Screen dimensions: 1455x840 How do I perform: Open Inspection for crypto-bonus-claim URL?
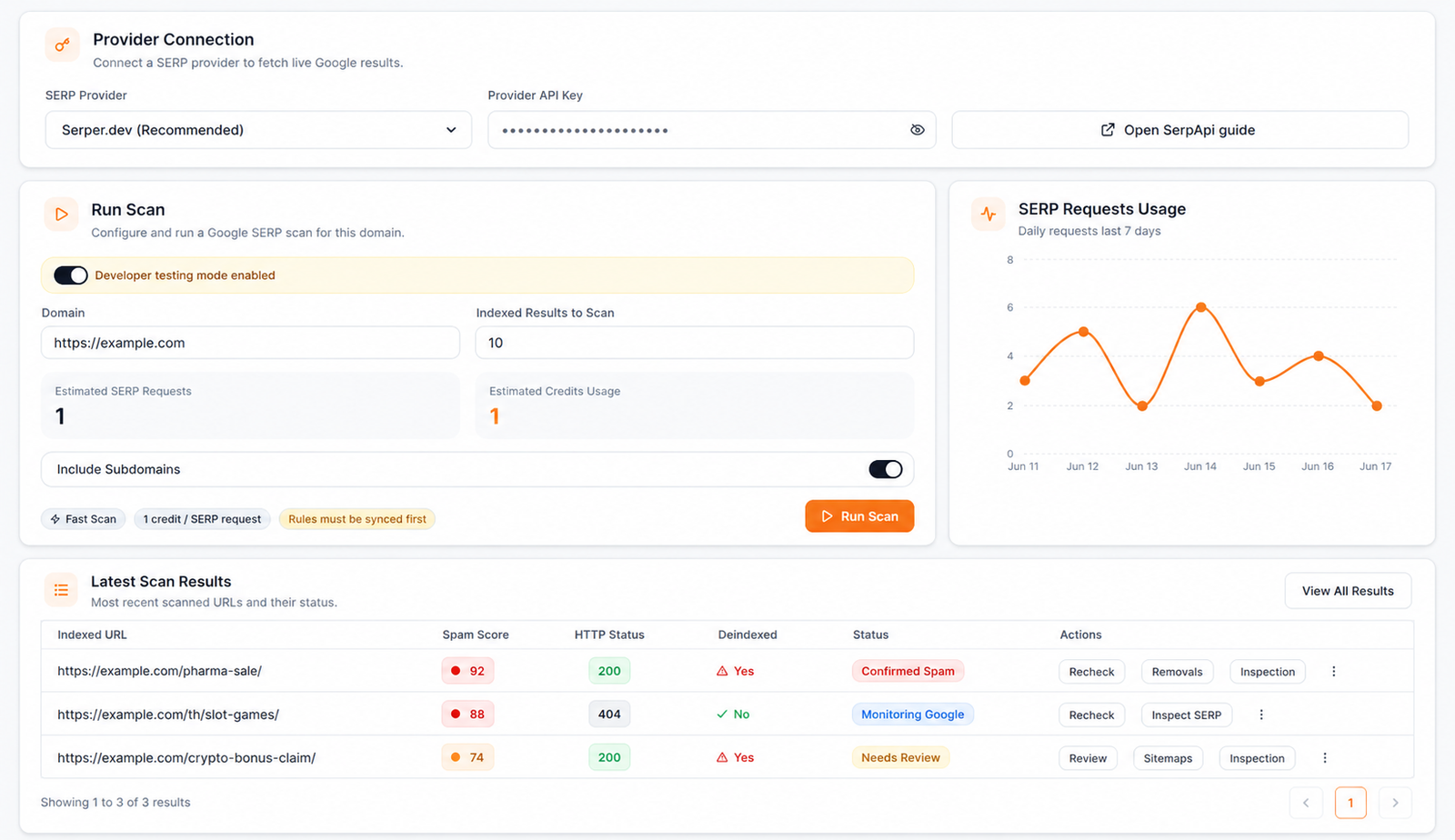click(x=1257, y=758)
